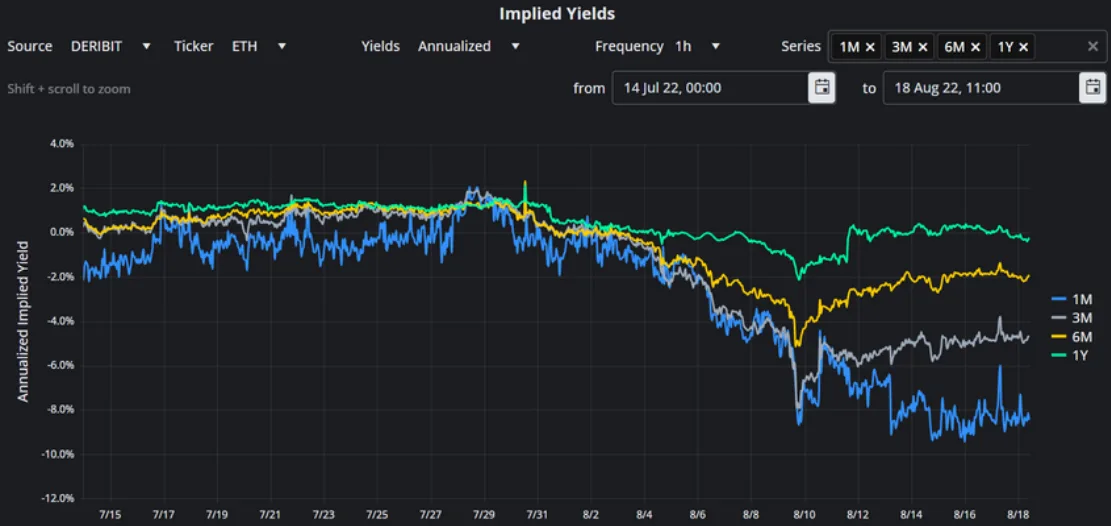Toggle the 6M series in the legend
The image size is (1111, 526).
pos(1071,337)
